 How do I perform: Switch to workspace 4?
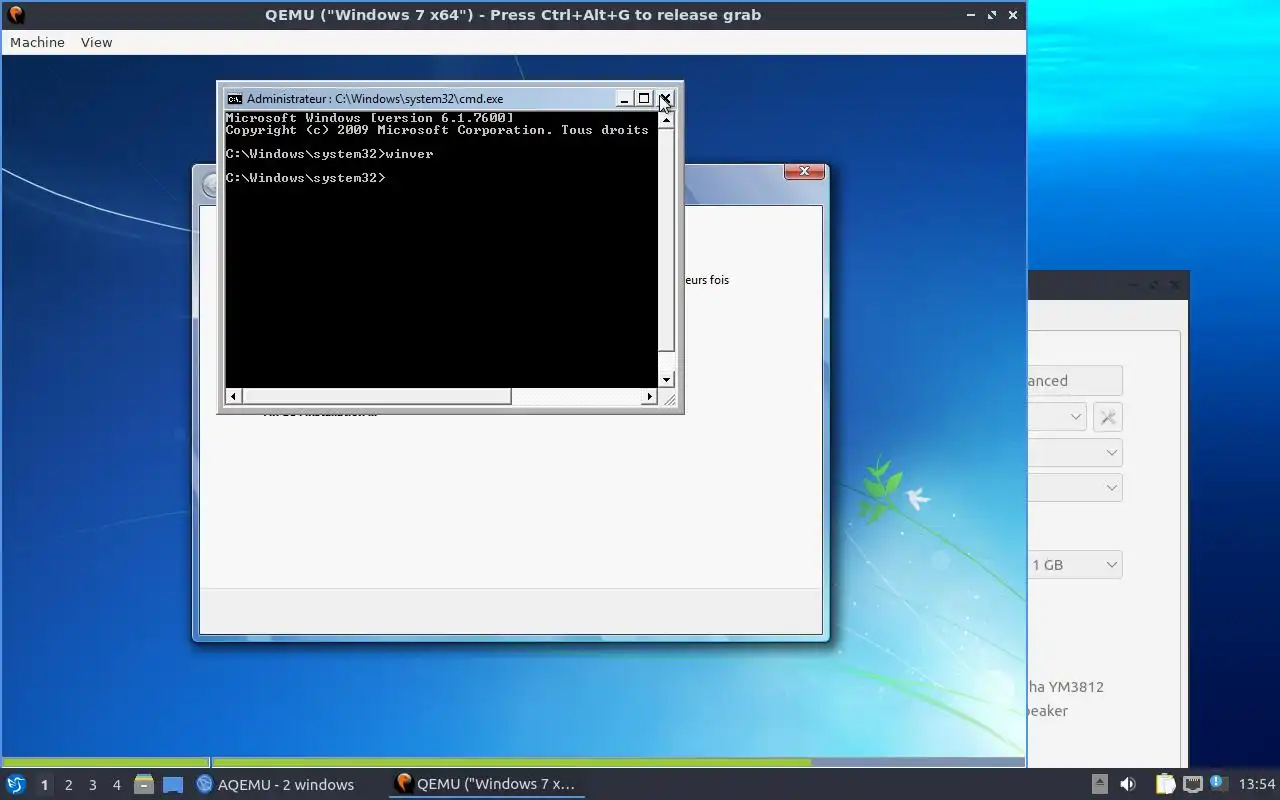(x=116, y=785)
